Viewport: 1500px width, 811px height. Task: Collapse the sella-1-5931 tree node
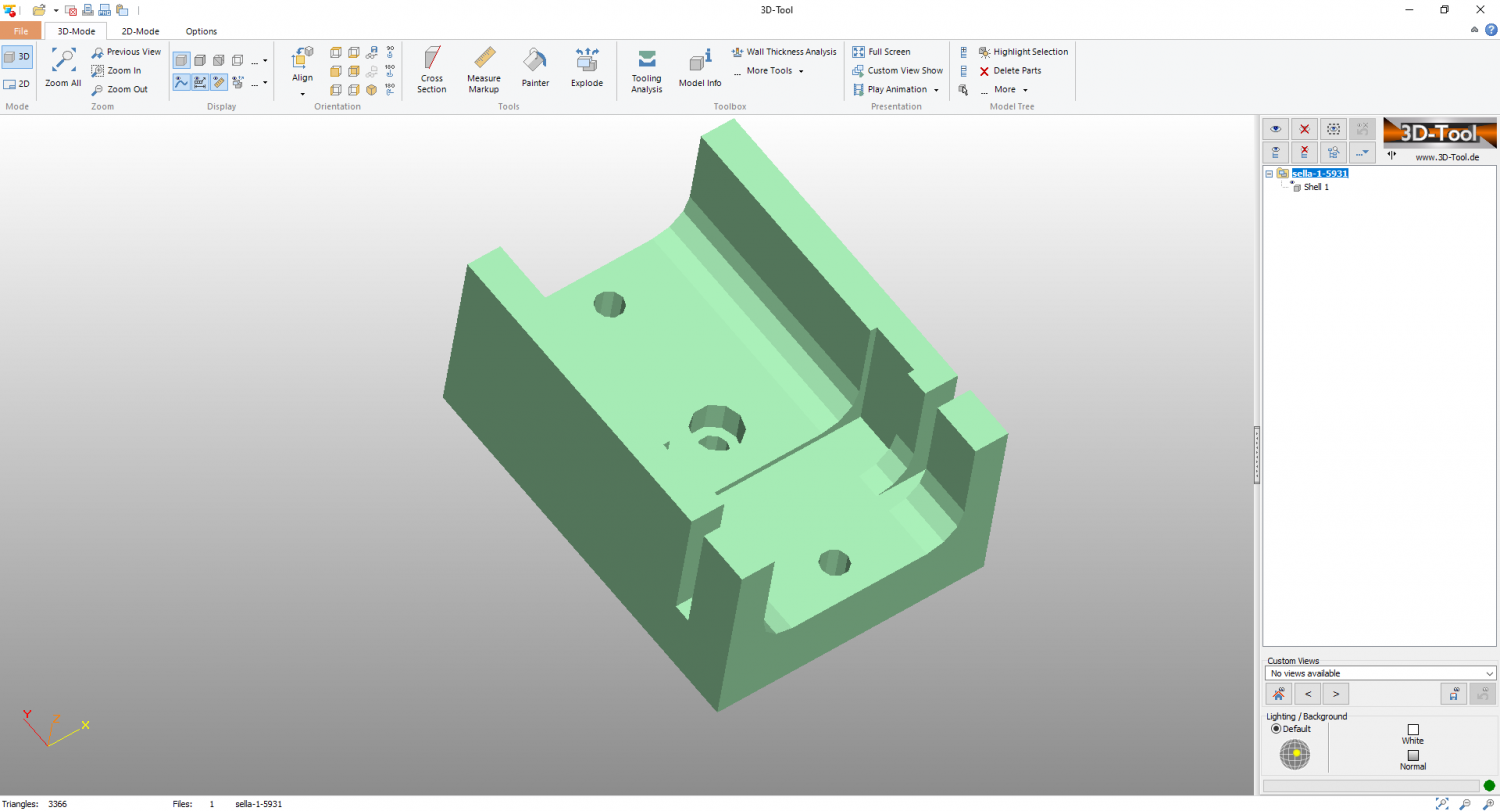1269,174
